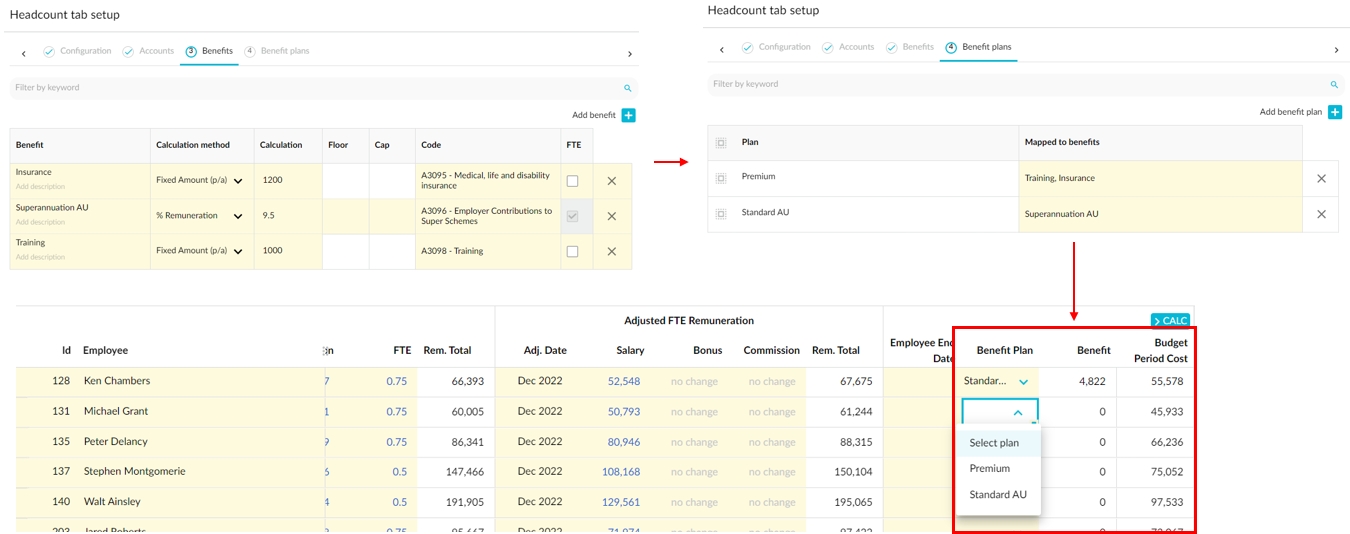The image size is (1350, 534).
Task: Choose Premium from the benefit plan list
Action: pos(989,468)
